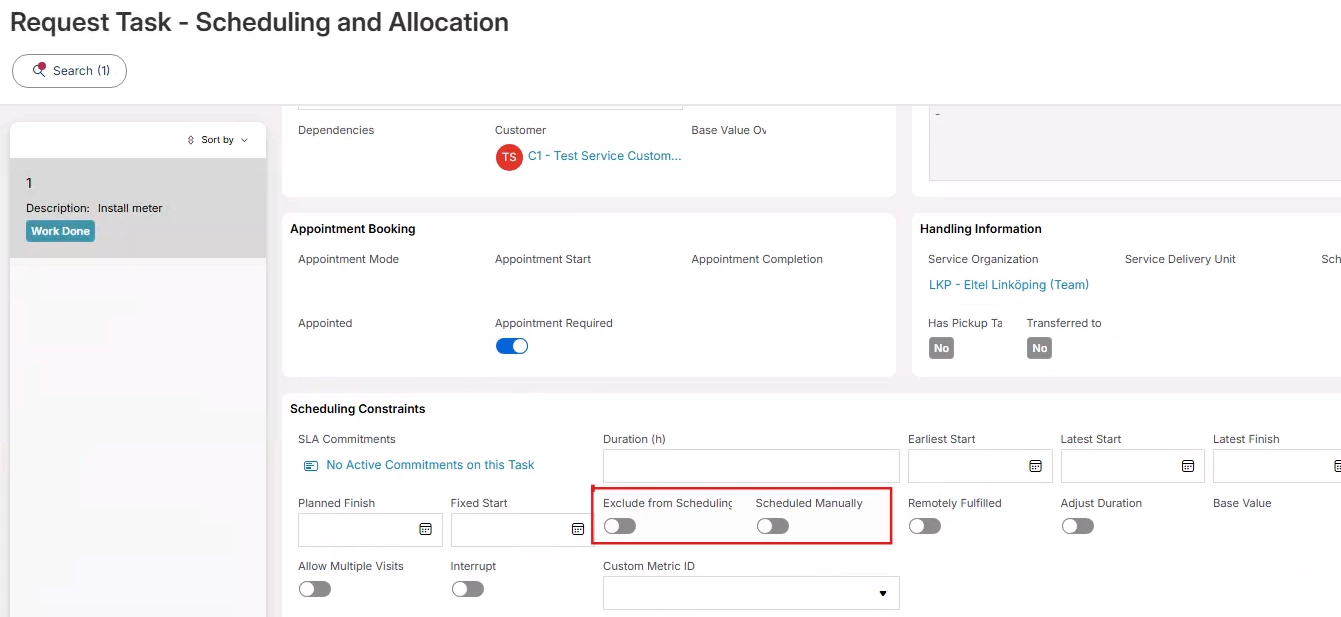The width and height of the screenshot is (1341, 617).
Task: Click the SLA commitments list icon
Action: point(311,466)
